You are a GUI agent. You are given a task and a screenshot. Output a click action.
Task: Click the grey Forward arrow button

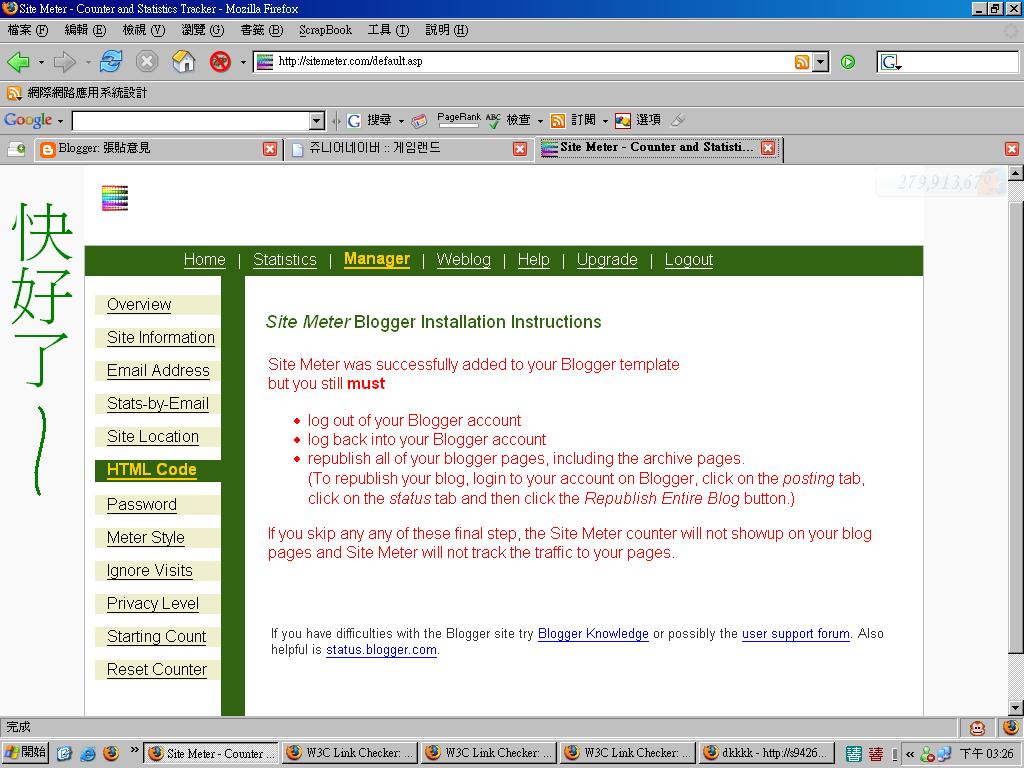pyautogui.click(x=64, y=62)
